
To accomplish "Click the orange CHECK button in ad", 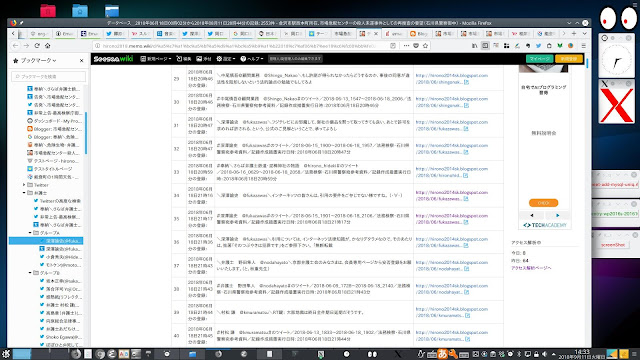I will (x=543, y=203).
